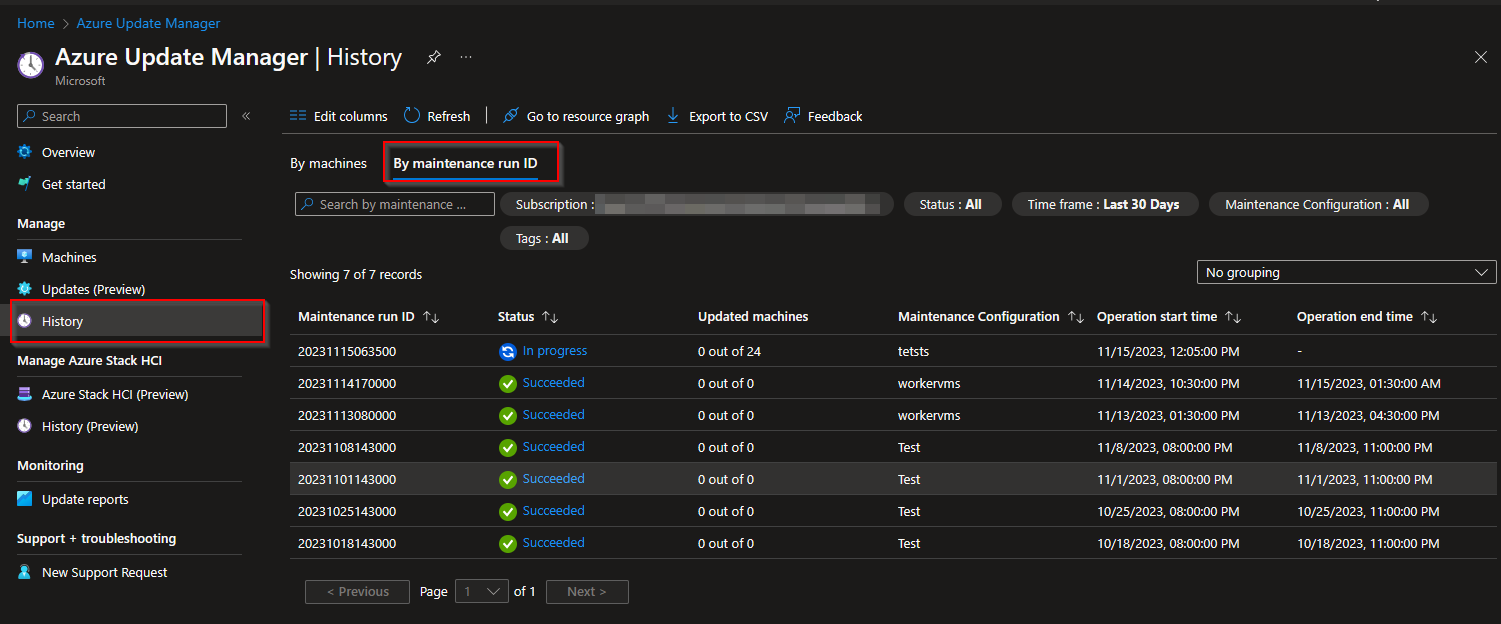Click the Export to CSV download icon
The width and height of the screenshot is (1501, 624).
click(x=673, y=116)
